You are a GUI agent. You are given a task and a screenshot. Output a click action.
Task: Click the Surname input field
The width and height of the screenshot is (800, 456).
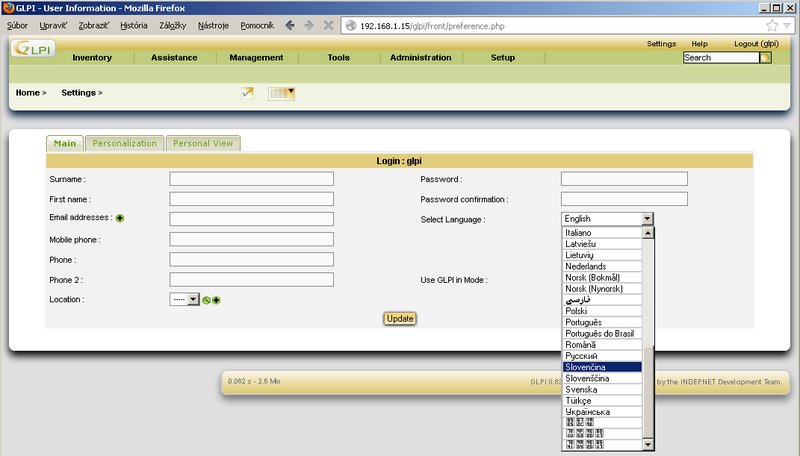coord(252,179)
